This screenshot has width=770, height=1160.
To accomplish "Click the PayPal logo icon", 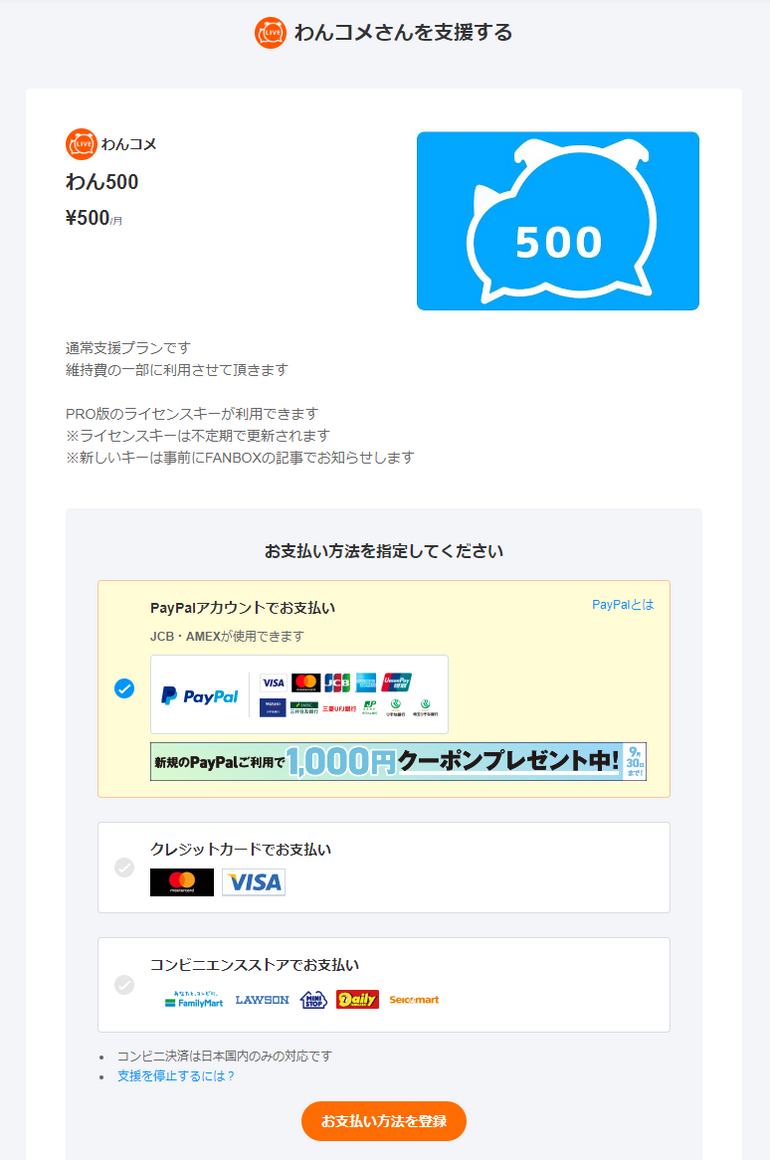I will tap(200, 696).
